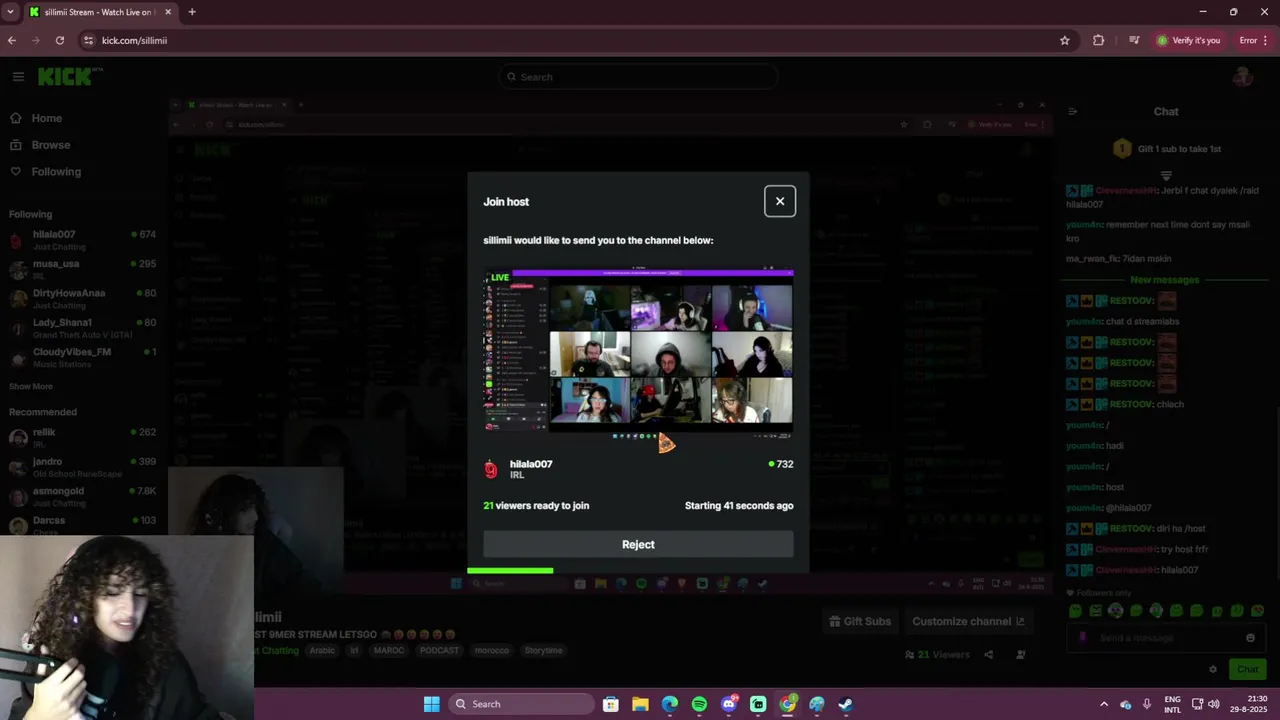Viewport: 1280px width, 720px height.
Task: Open the hilala007 followed channel
Action: coord(82,239)
